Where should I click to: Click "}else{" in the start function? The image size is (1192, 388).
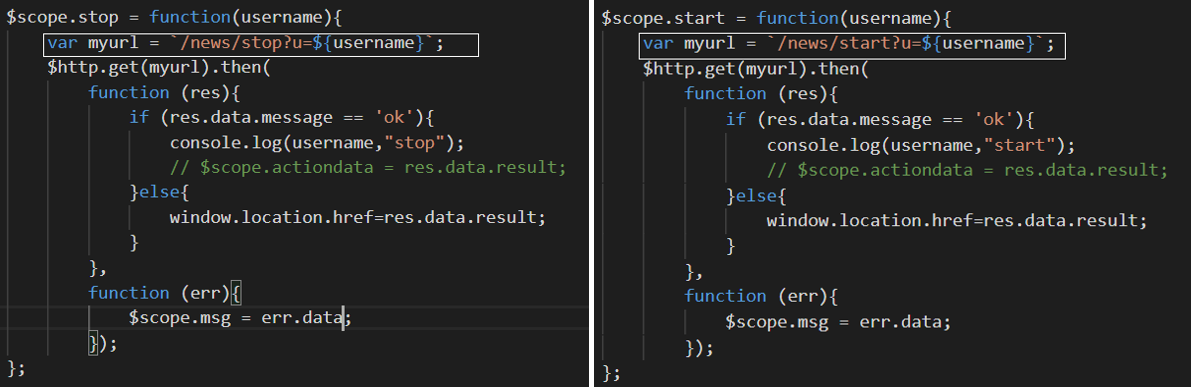pos(755,196)
